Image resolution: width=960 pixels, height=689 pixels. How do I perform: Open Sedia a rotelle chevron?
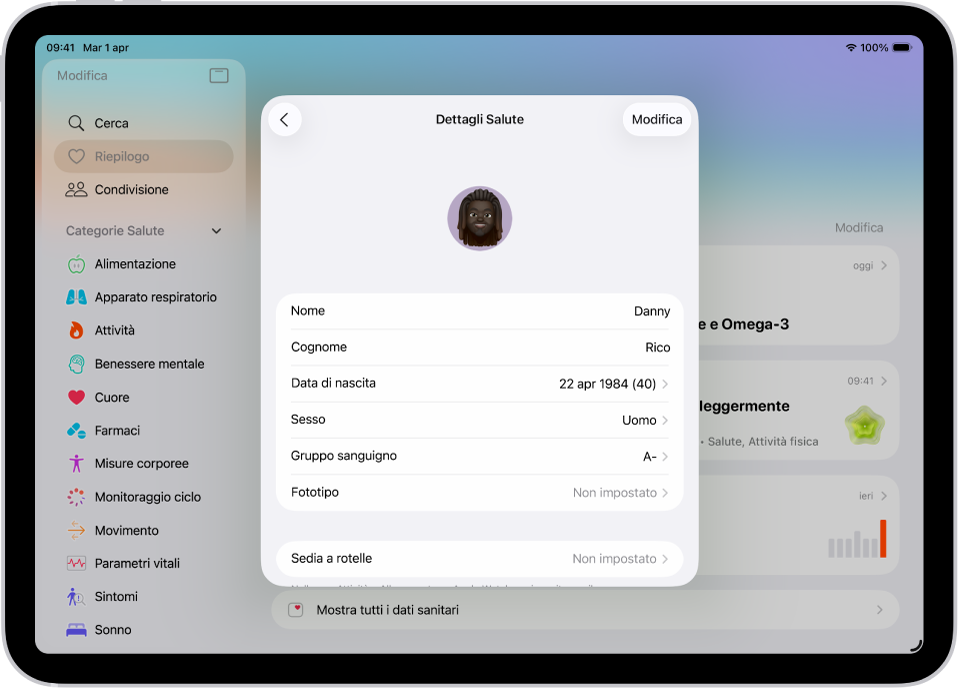tap(665, 559)
